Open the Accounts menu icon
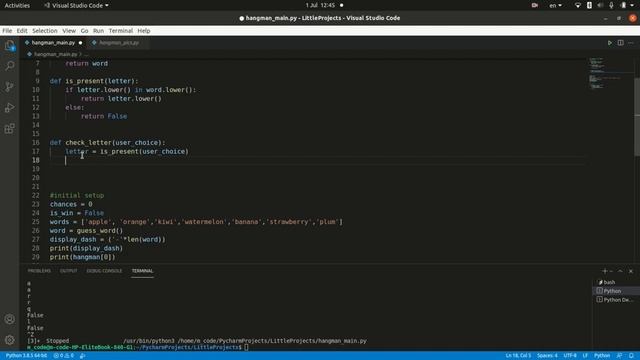This screenshot has height=360, width=640. [x=10, y=319]
